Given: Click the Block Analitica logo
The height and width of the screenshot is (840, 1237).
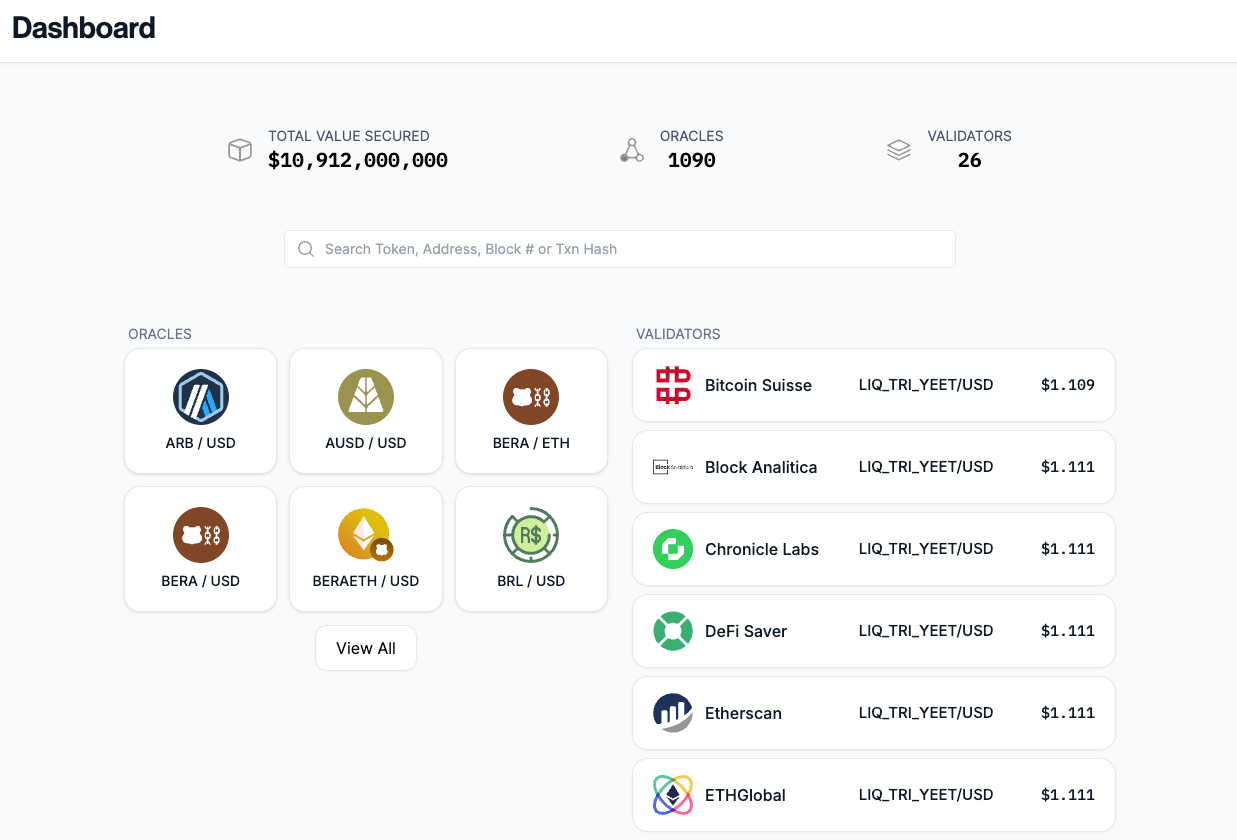Looking at the screenshot, I should (x=673, y=467).
